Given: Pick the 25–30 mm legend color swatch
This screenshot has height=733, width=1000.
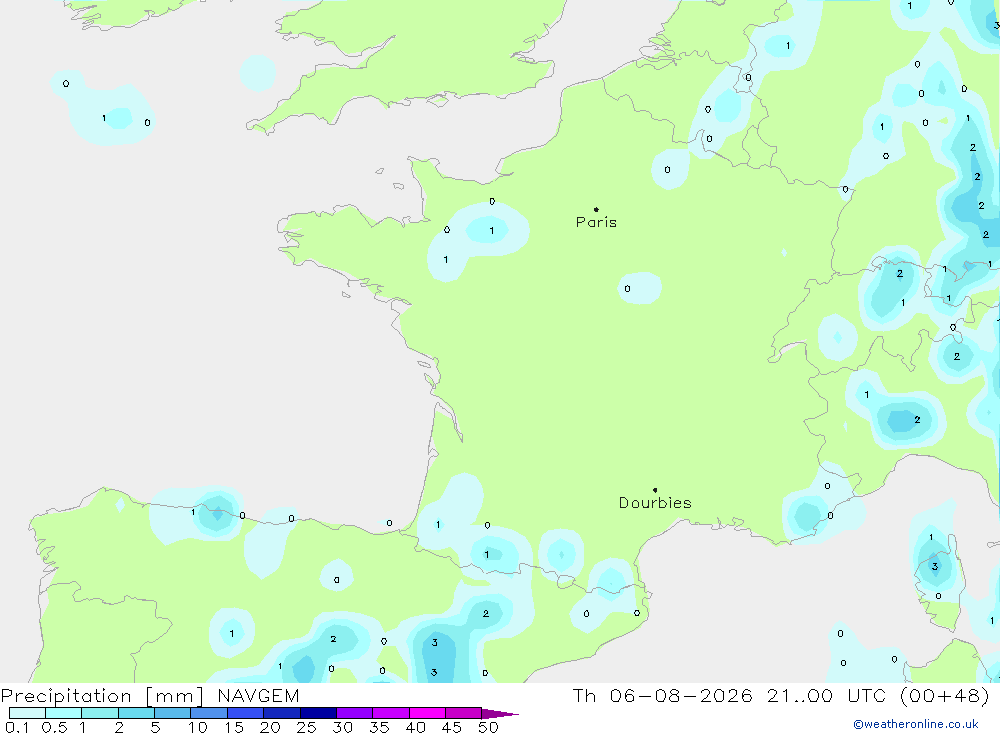Looking at the screenshot, I should 318,713.
